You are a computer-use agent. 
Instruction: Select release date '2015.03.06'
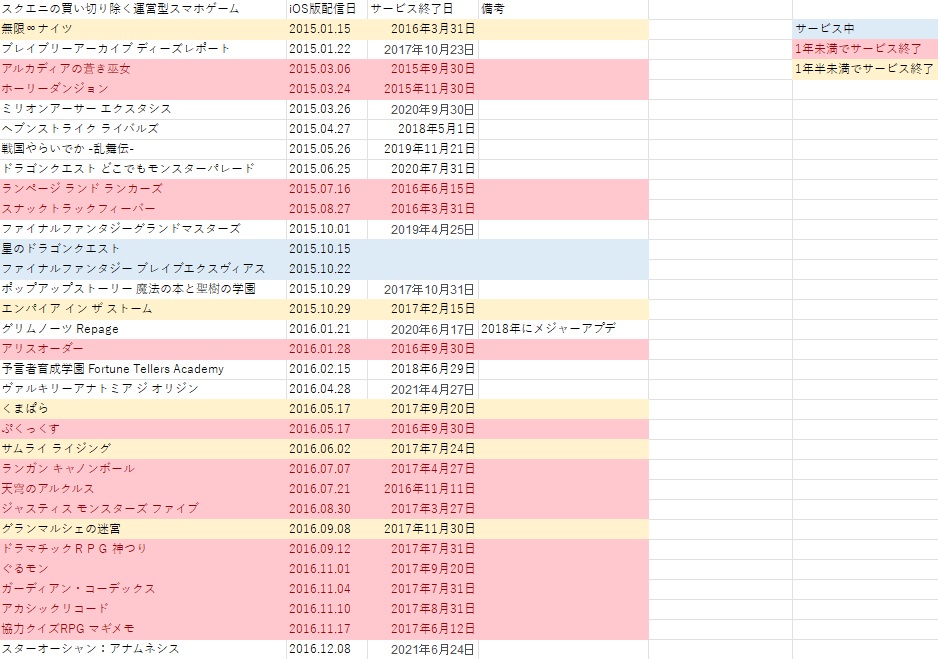pyautogui.click(x=327, y=69)
